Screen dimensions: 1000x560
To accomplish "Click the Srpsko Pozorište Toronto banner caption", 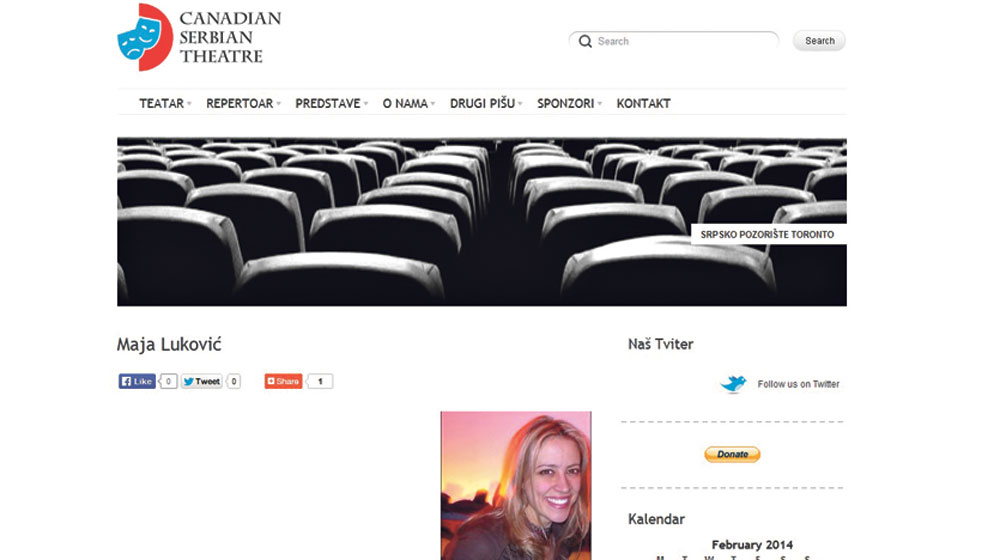I will click(x=767, y=235).
